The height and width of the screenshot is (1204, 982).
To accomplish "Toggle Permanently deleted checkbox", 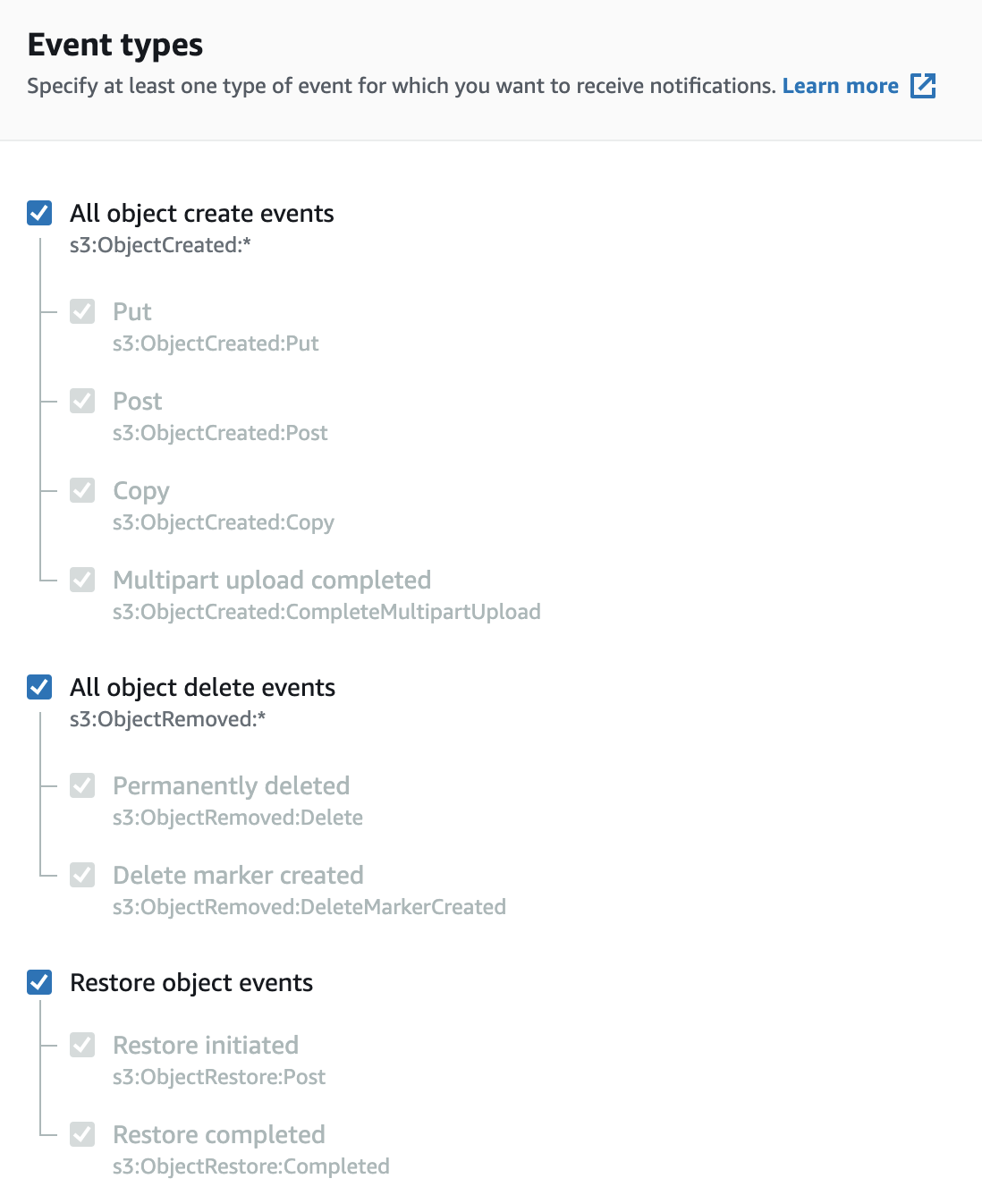I will pyautogui.click(x=82, y=785).
